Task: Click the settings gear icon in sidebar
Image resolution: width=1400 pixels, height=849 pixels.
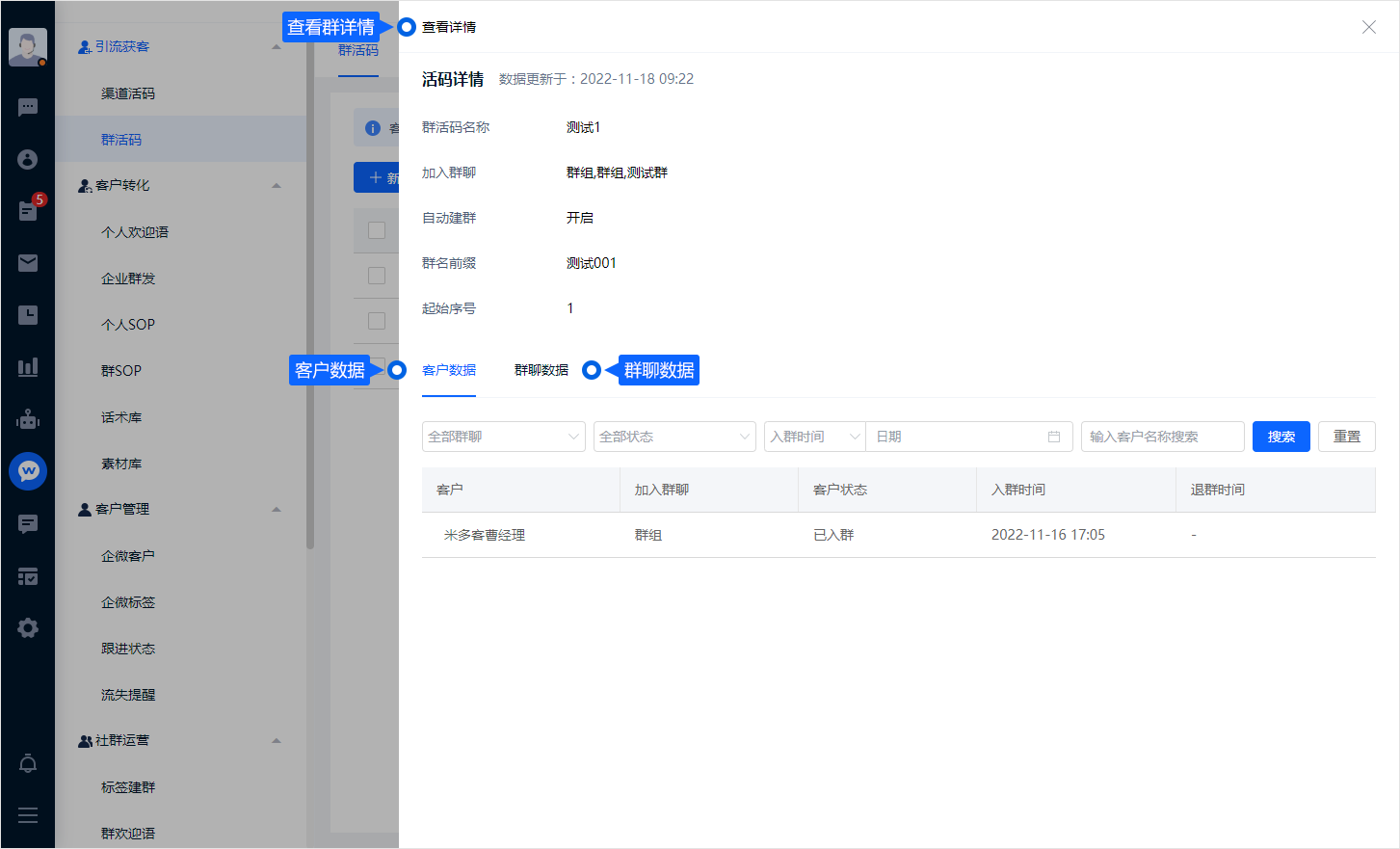Action: pyautogui.click(x=28, y=628)
